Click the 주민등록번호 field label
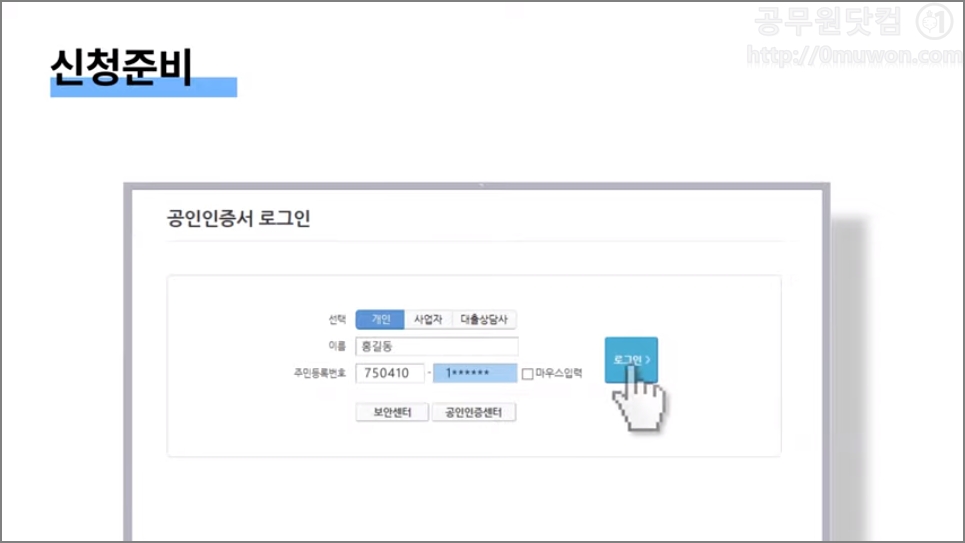Screen dimensions: 965x543 click(319, 373)
